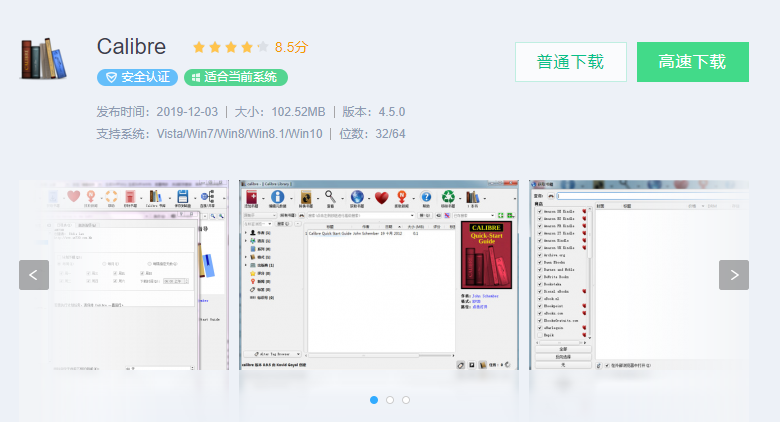
Task: Switch to the third carousel dot
Action: point(406,400)
